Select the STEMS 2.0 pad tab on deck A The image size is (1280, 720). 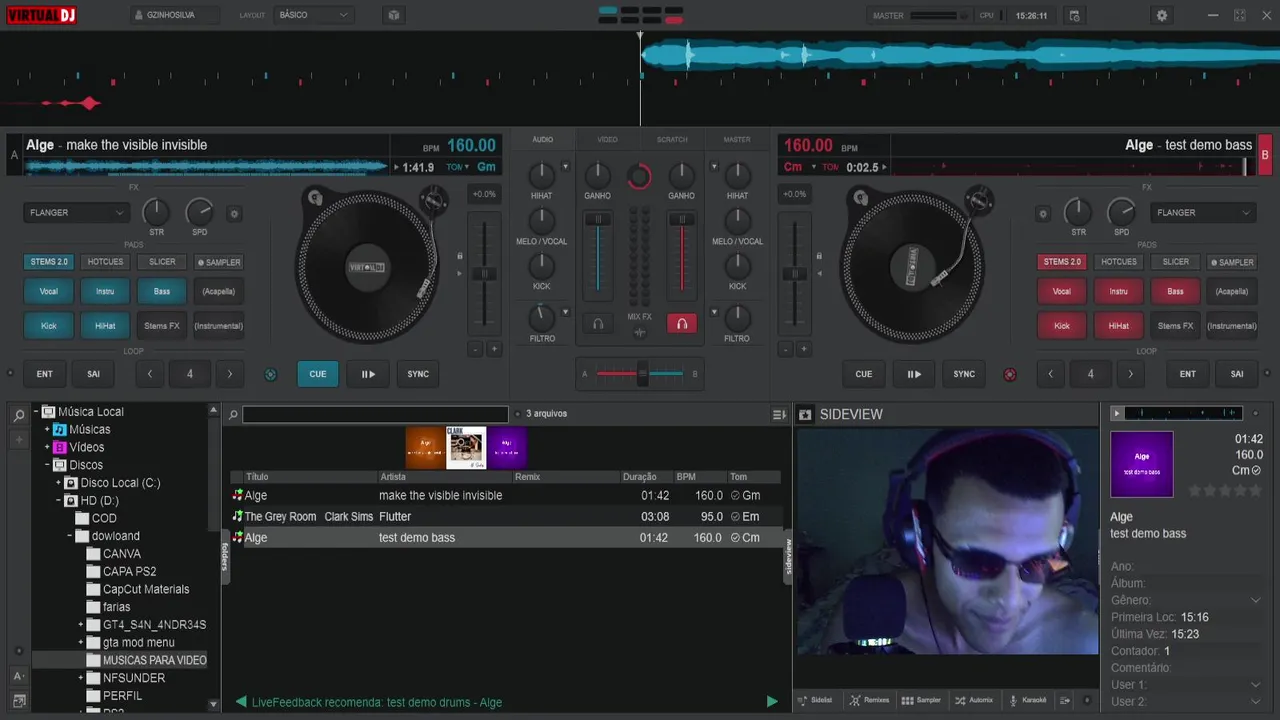click(x=49, y=262)
